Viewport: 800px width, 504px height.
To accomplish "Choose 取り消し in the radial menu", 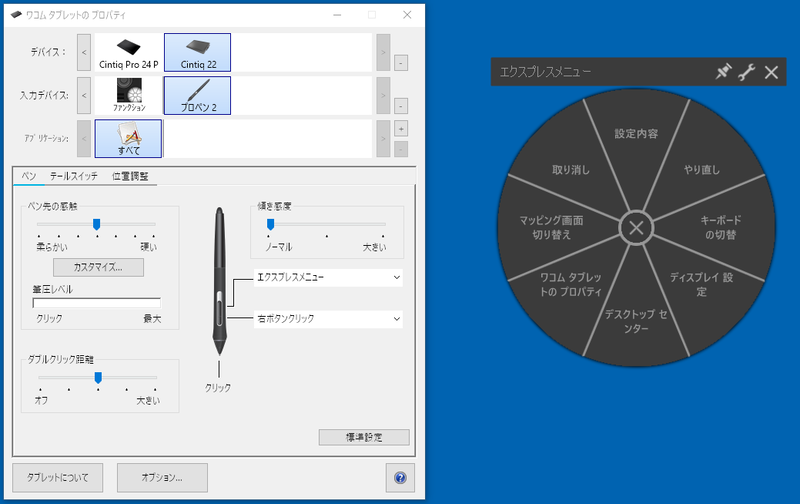I will [570, 169].
